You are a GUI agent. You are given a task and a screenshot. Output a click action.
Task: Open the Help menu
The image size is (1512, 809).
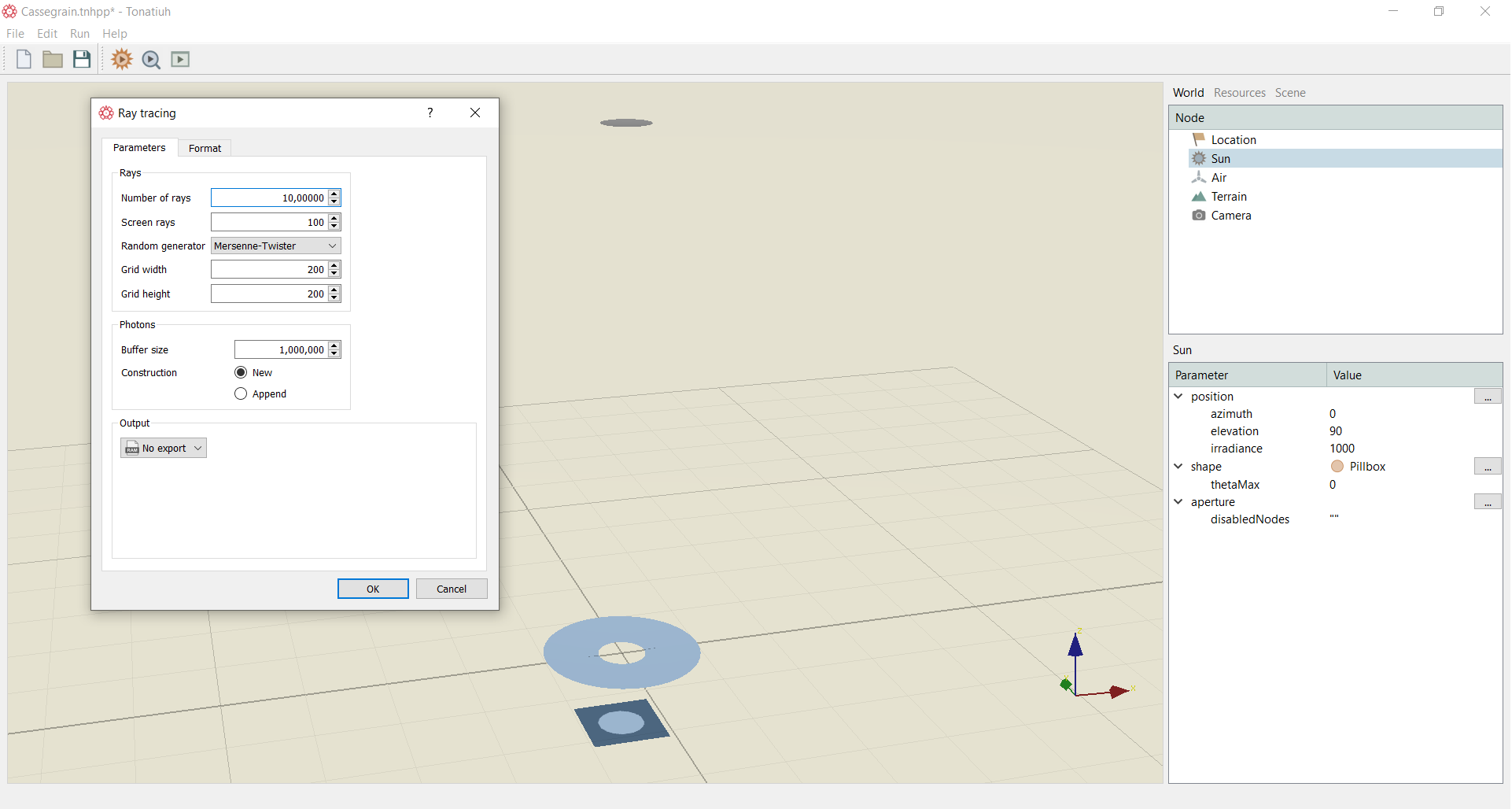click(x=115, y=33)
